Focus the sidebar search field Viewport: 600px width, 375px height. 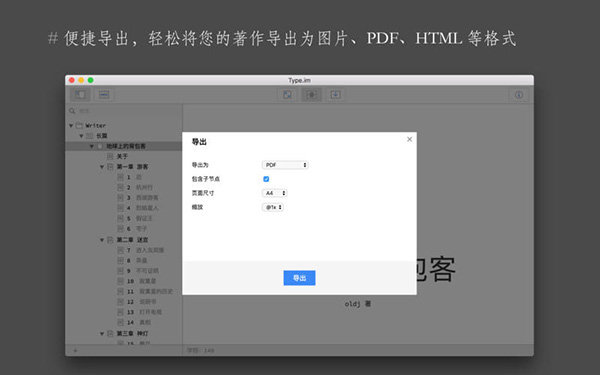pyautogui.click(x=124, y=111)
